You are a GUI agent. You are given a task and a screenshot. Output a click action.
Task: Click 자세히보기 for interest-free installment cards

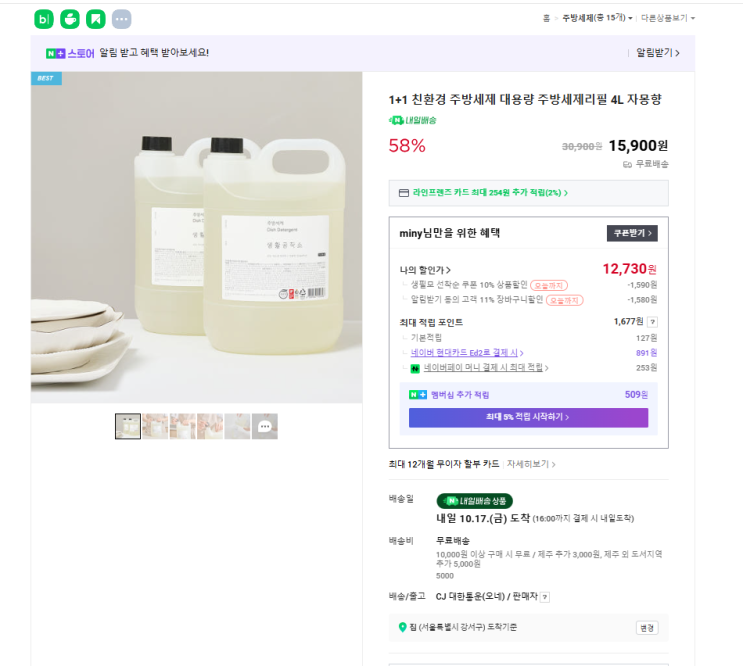(530, 464)
